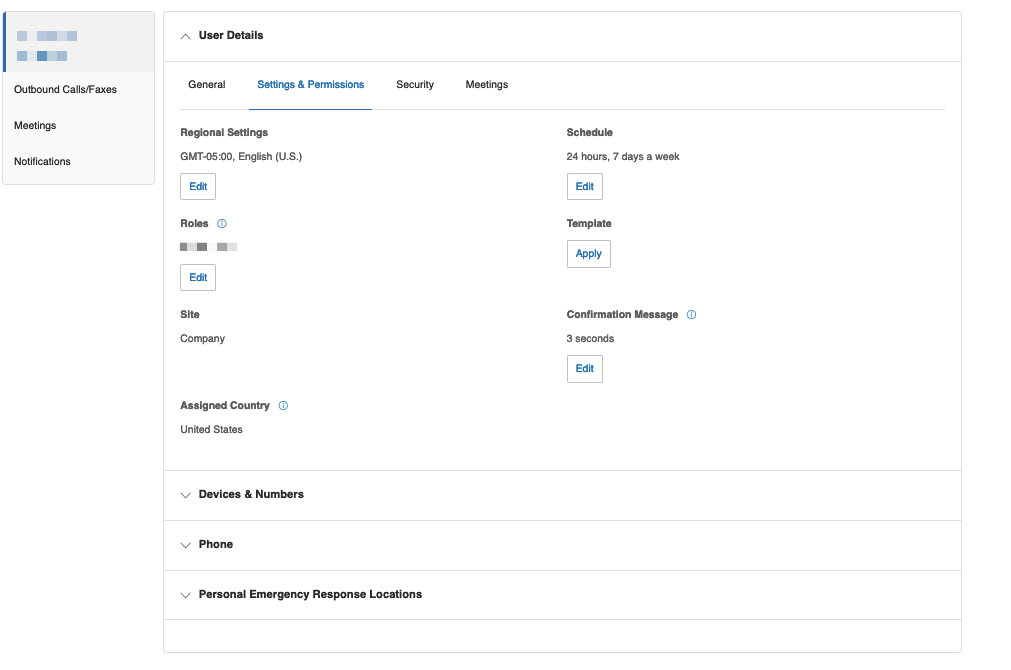Go to the Meetings tab in User Details
The height and width of the screenshot is (670, 1011).
[x=487, y=85]
